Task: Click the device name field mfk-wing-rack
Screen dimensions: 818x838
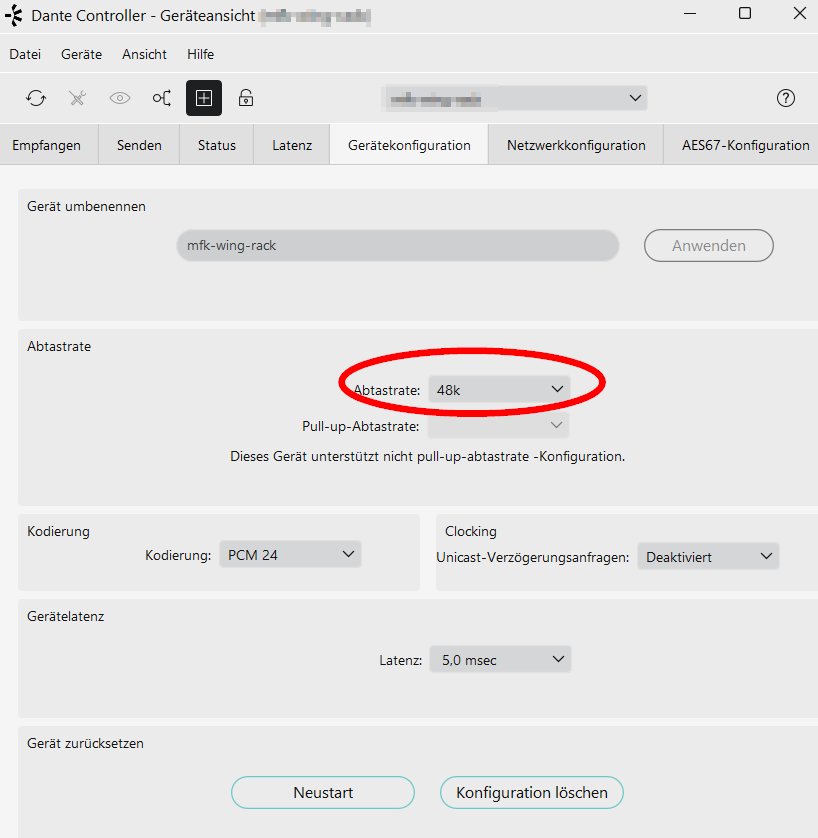Action: pos(397,245)
